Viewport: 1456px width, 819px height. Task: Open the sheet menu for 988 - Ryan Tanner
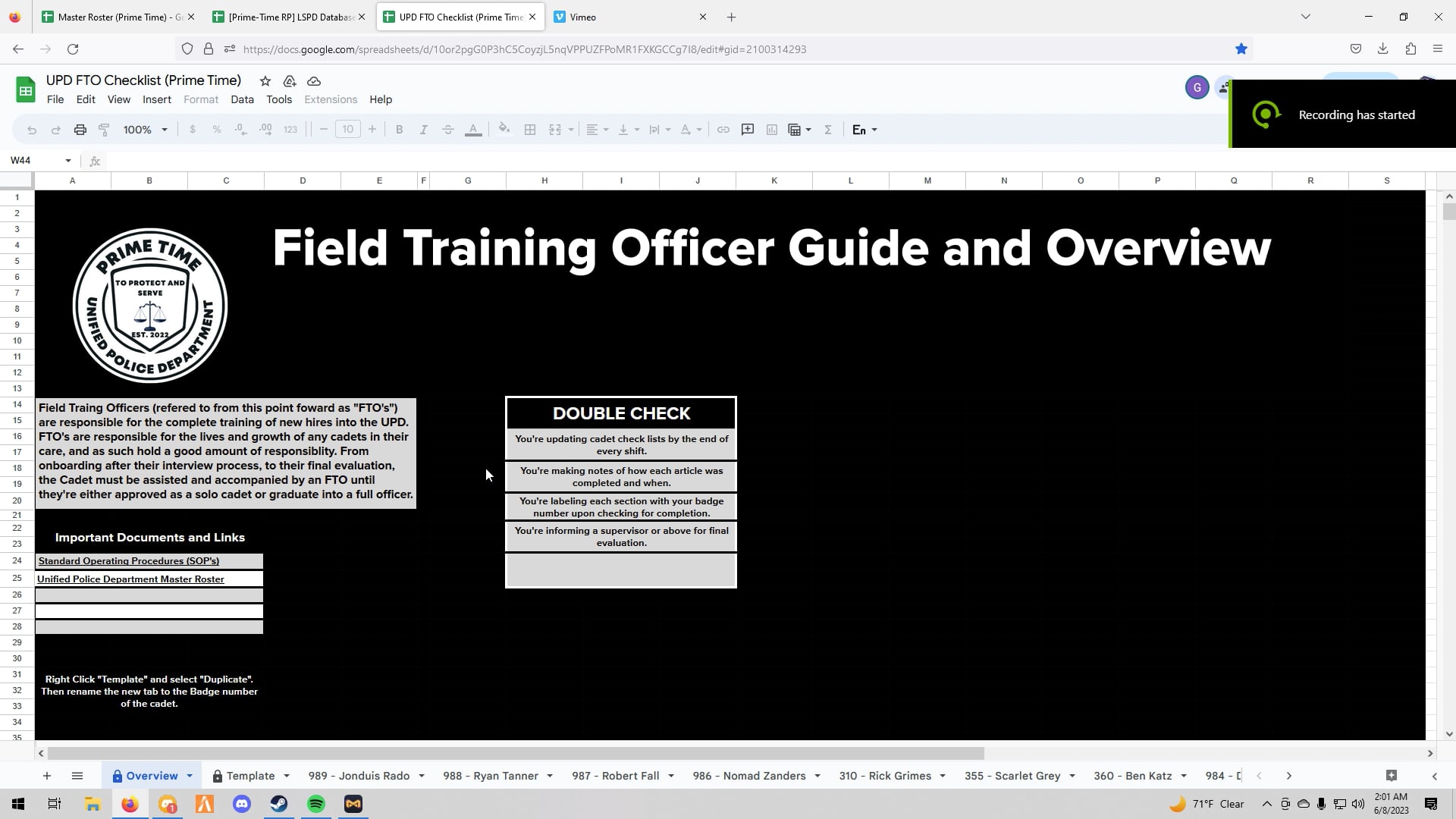pyautogui.click(x=550, y=776)
